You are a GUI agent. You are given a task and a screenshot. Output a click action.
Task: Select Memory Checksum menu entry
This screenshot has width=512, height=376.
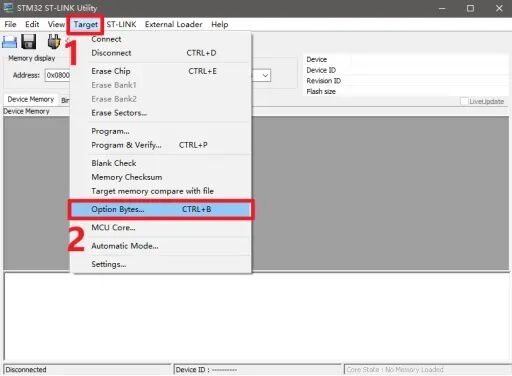click(x=161, y=177)
